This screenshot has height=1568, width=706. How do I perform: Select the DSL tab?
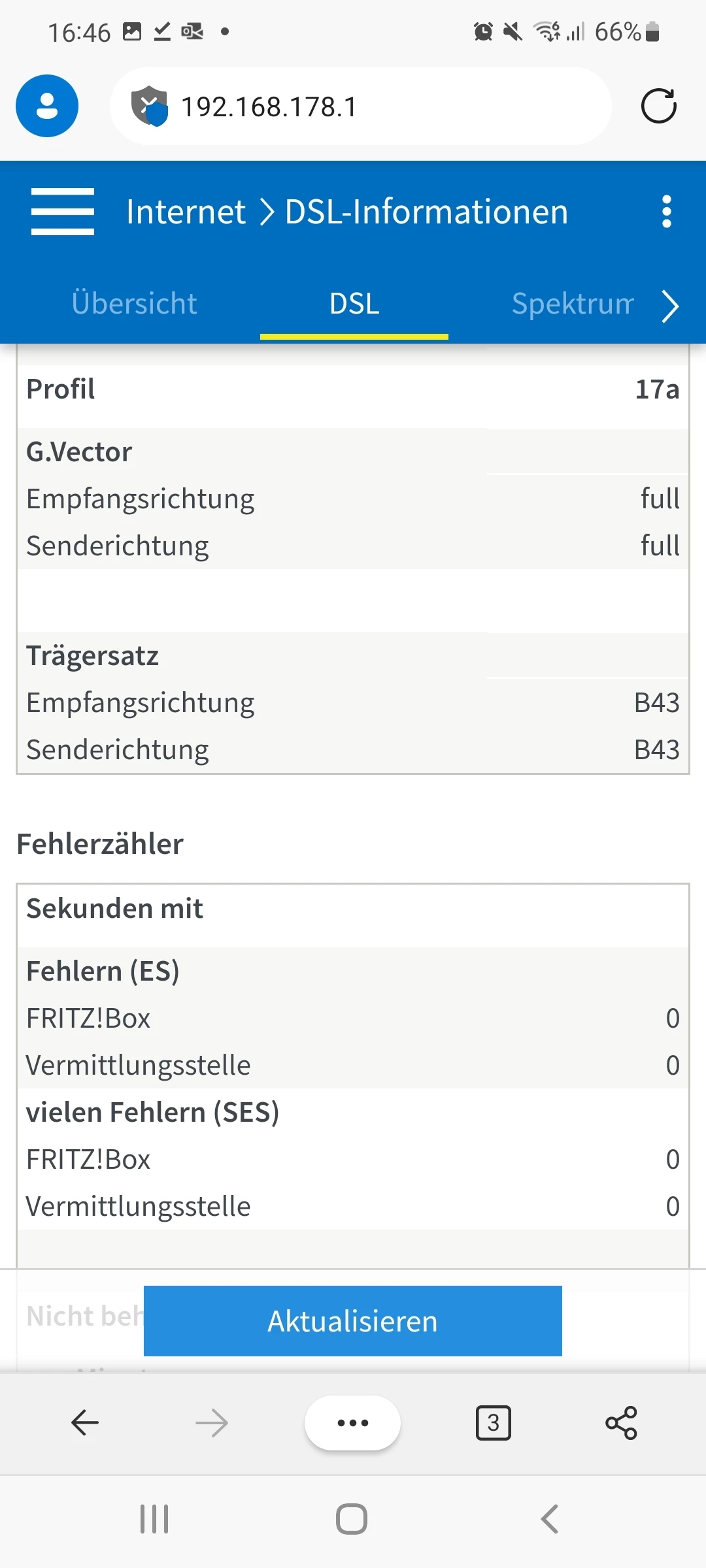coord(354,304)
